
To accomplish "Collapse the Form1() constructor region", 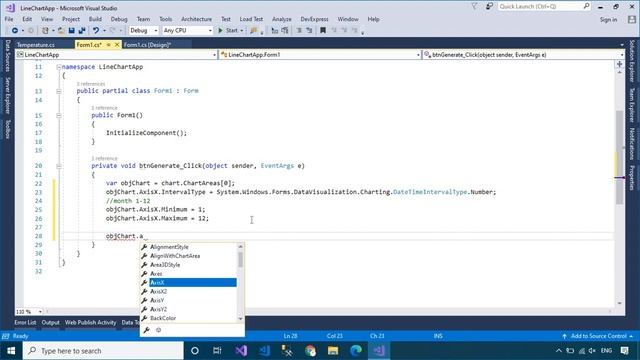I will 58,116.
